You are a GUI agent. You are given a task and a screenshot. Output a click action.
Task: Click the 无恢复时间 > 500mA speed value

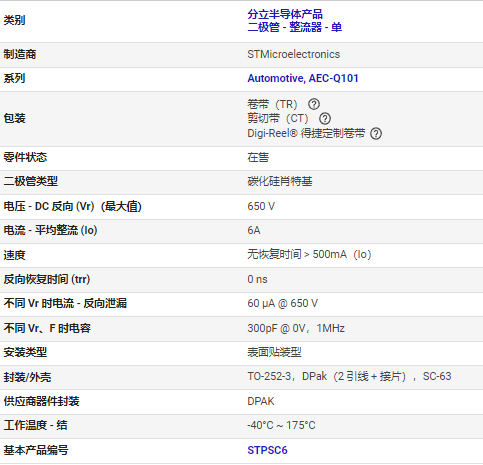coord(309,255)
